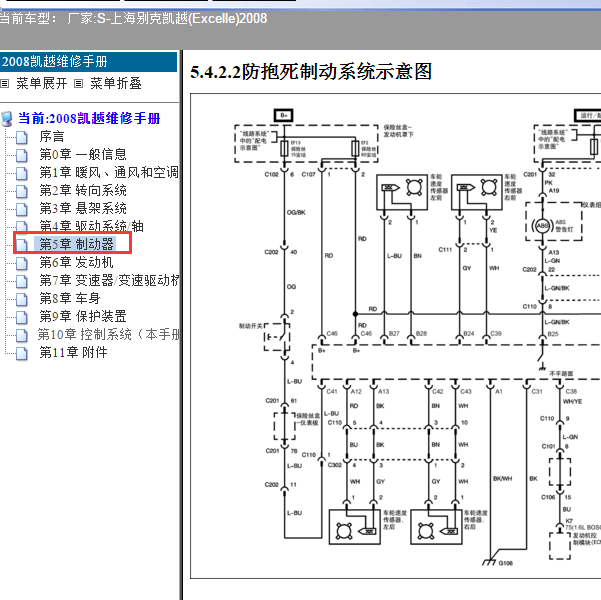Image resolution: width=601 pixels, height=600 pixels.
Task: Click the document icon beside 序言
Action: click(21, 137)
